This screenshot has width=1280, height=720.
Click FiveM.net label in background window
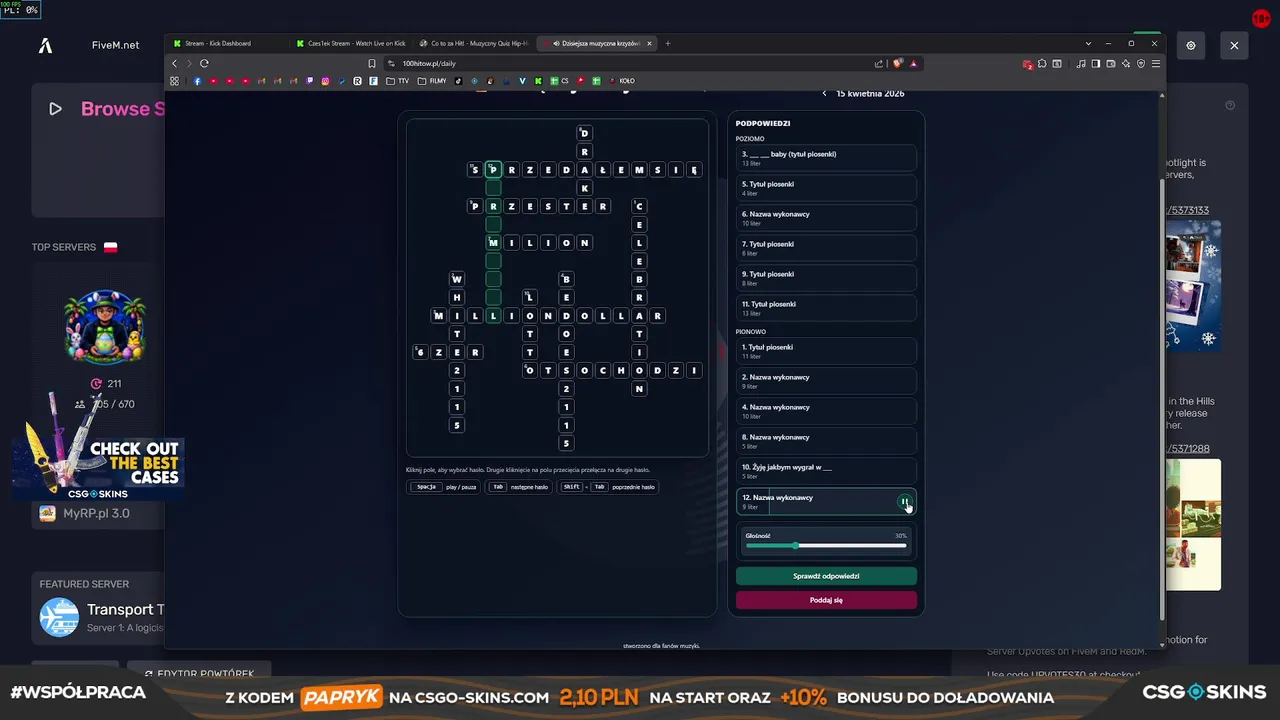tap(115, 45)
